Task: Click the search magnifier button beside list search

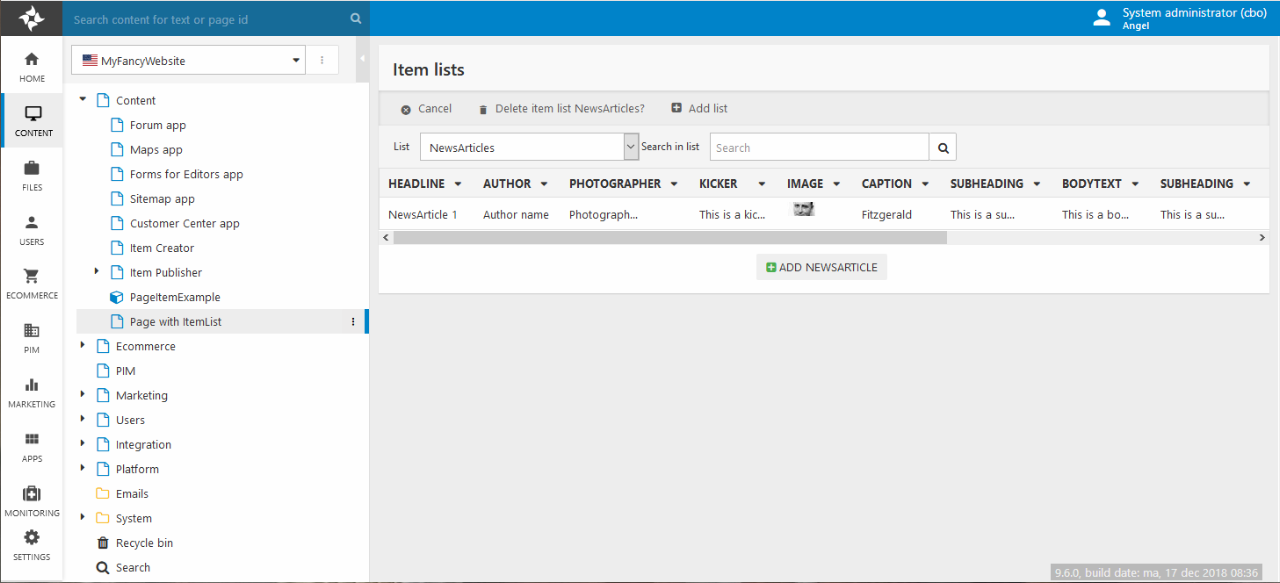Action: 942,148
